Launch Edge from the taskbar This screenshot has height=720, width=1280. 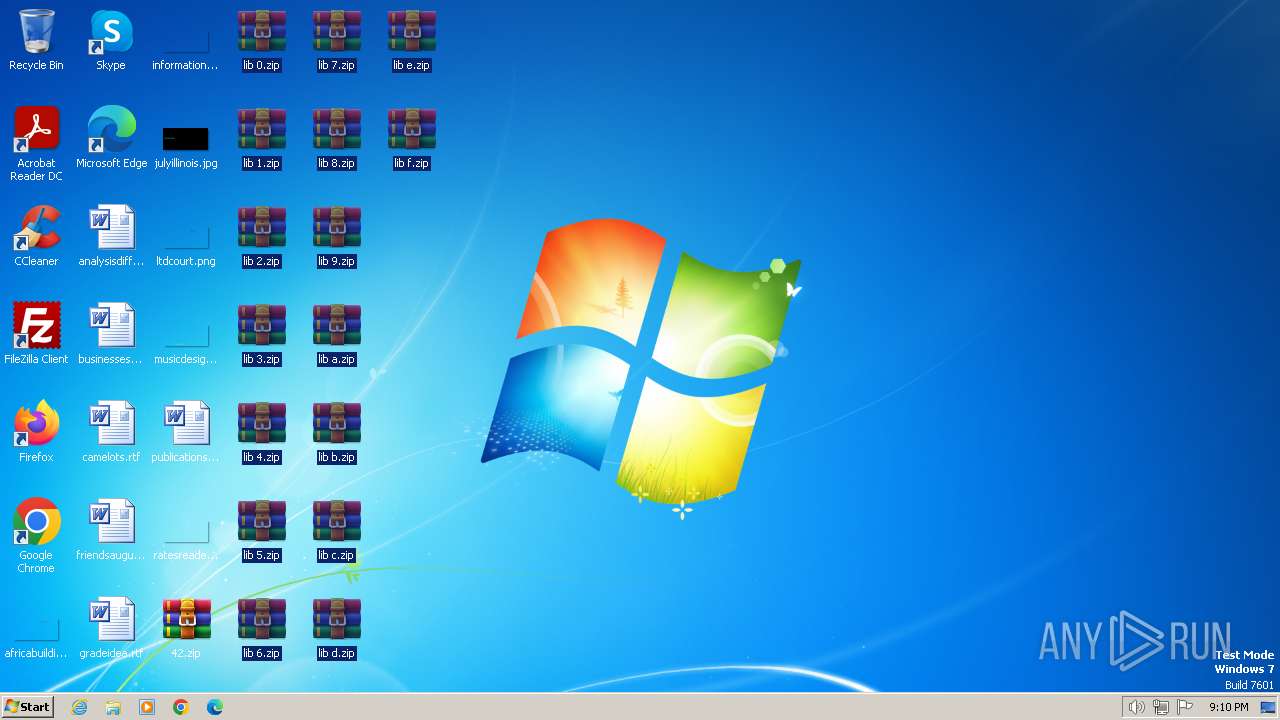[215, 707]
